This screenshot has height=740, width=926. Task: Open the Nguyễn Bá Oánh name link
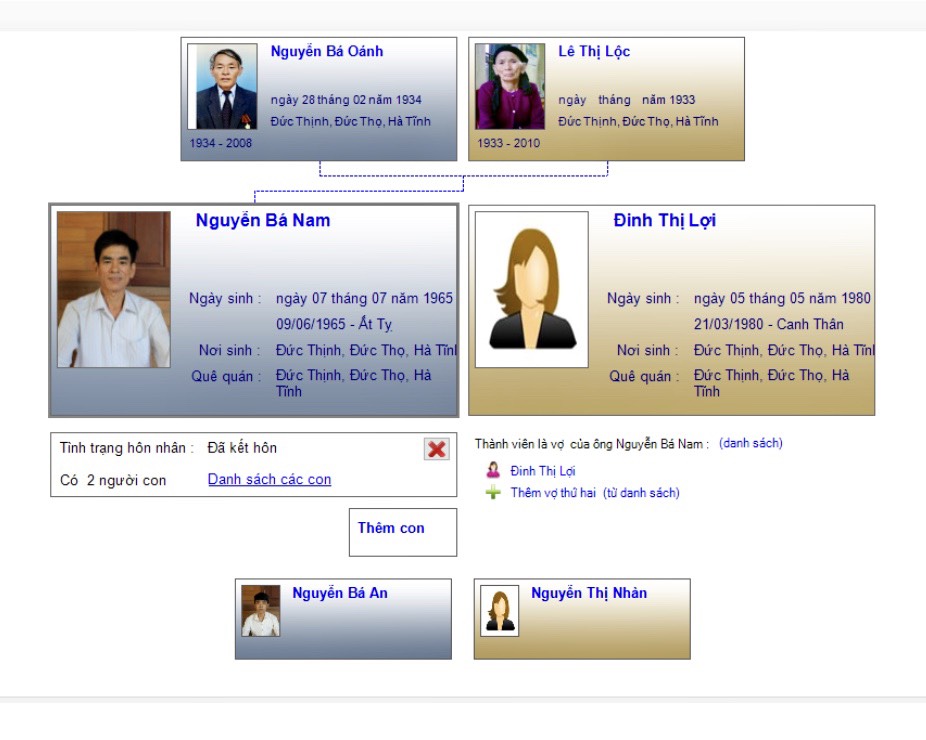coord(327,51)
